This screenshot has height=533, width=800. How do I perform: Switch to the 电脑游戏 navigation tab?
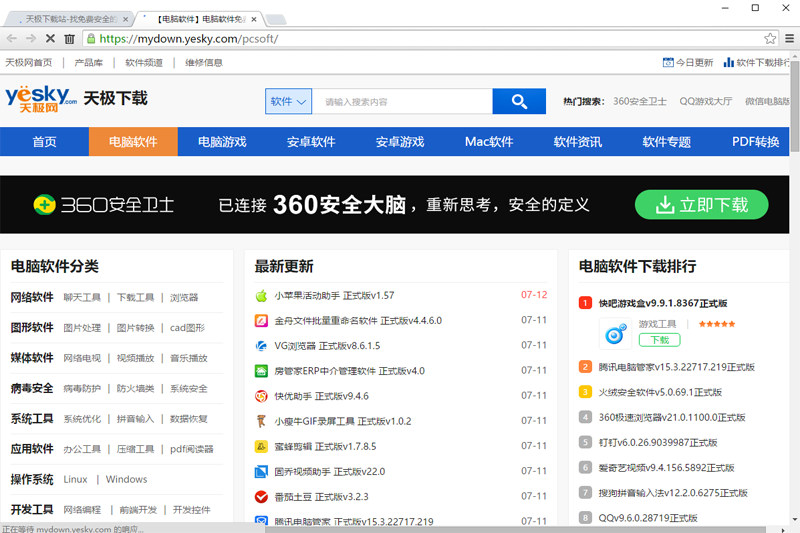coord(222,142)
